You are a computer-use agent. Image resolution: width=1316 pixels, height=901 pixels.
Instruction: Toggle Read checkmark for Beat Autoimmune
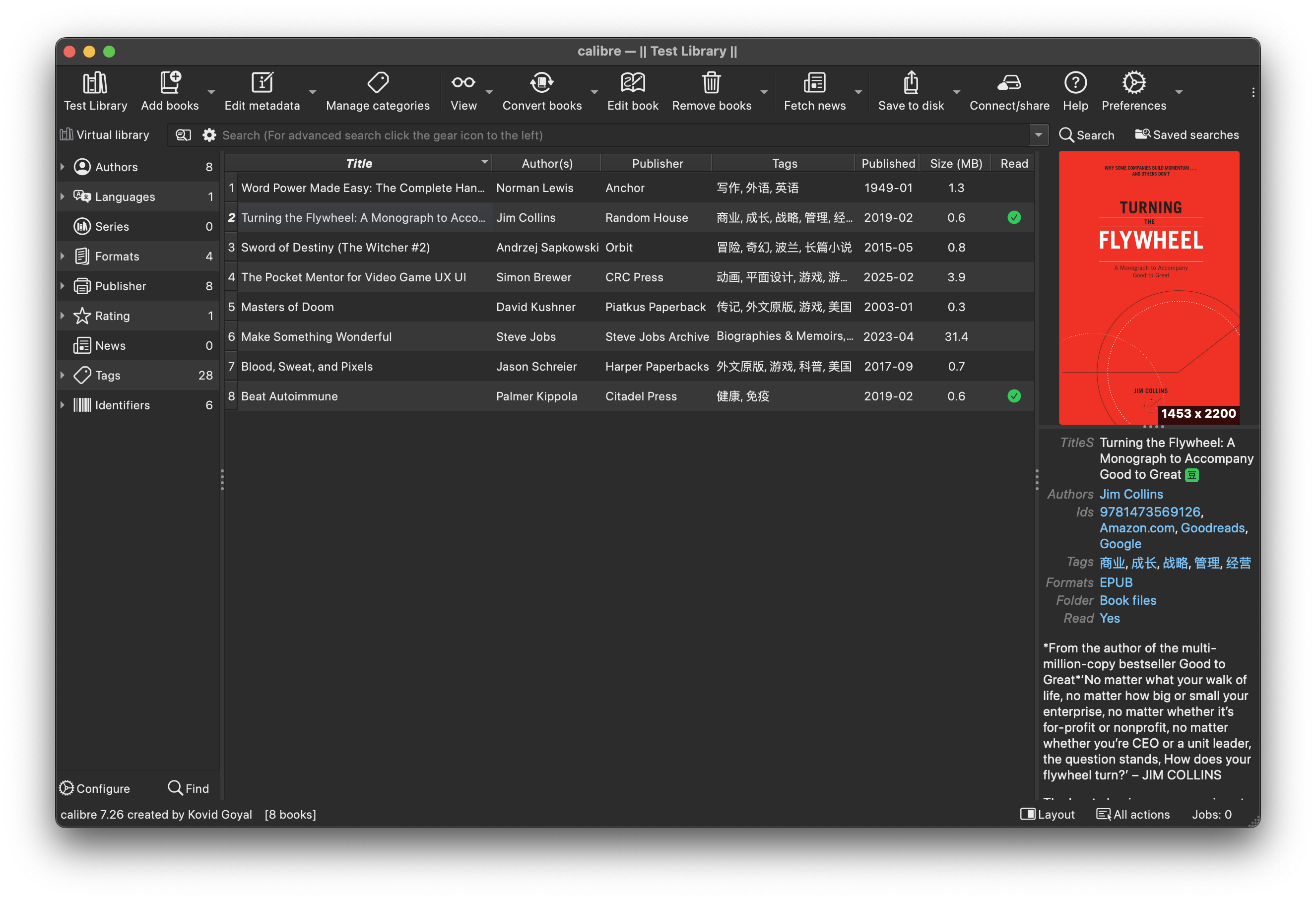[x=1014, y=396]
